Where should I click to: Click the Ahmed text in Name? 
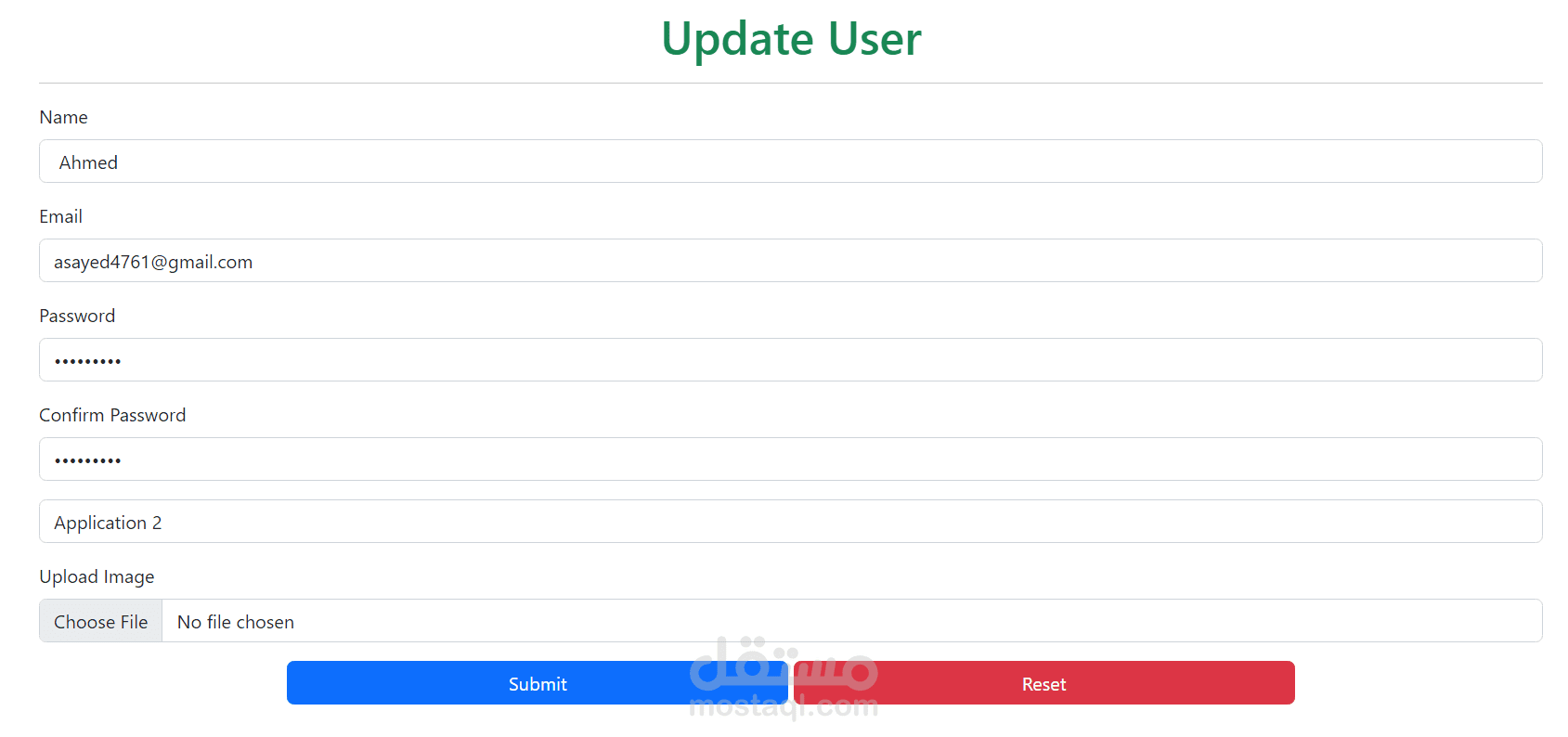(x=88, y=162)
